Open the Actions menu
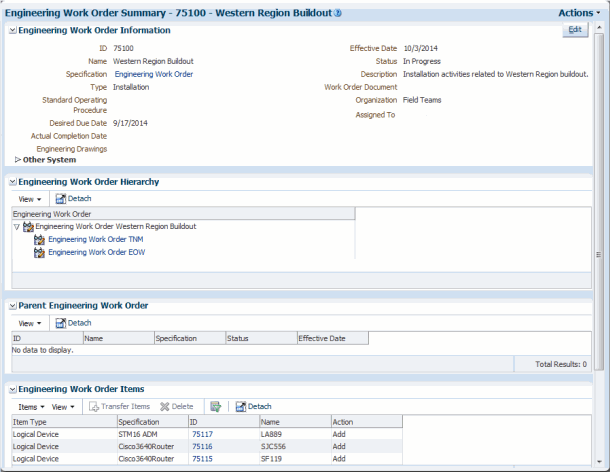The image size is (610, 472). 579,13
